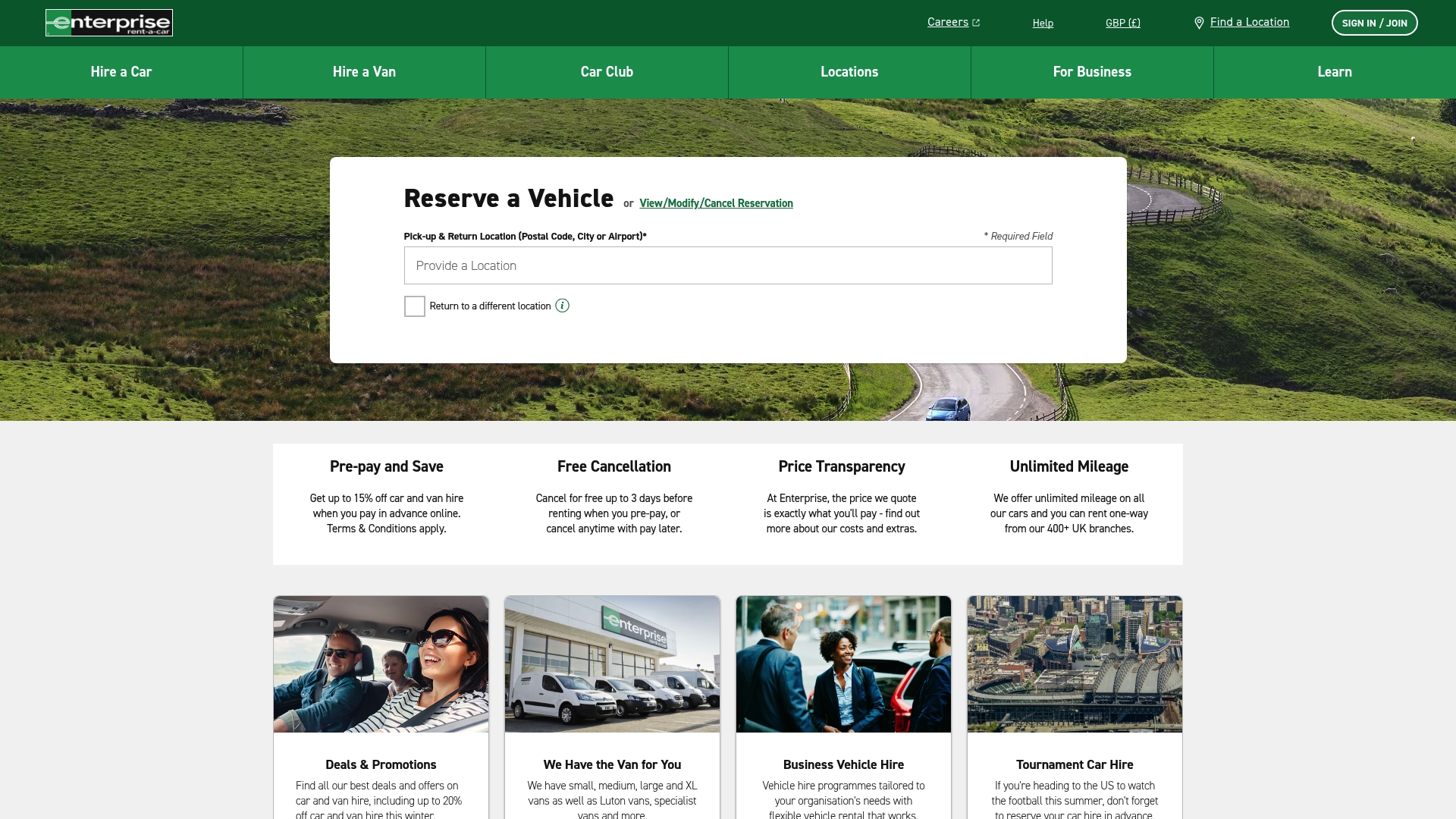Open the GBP (£) currency selector
Image resolution: width=1456 pixels, height=819 pixels.
click(x=1122, y=23)
